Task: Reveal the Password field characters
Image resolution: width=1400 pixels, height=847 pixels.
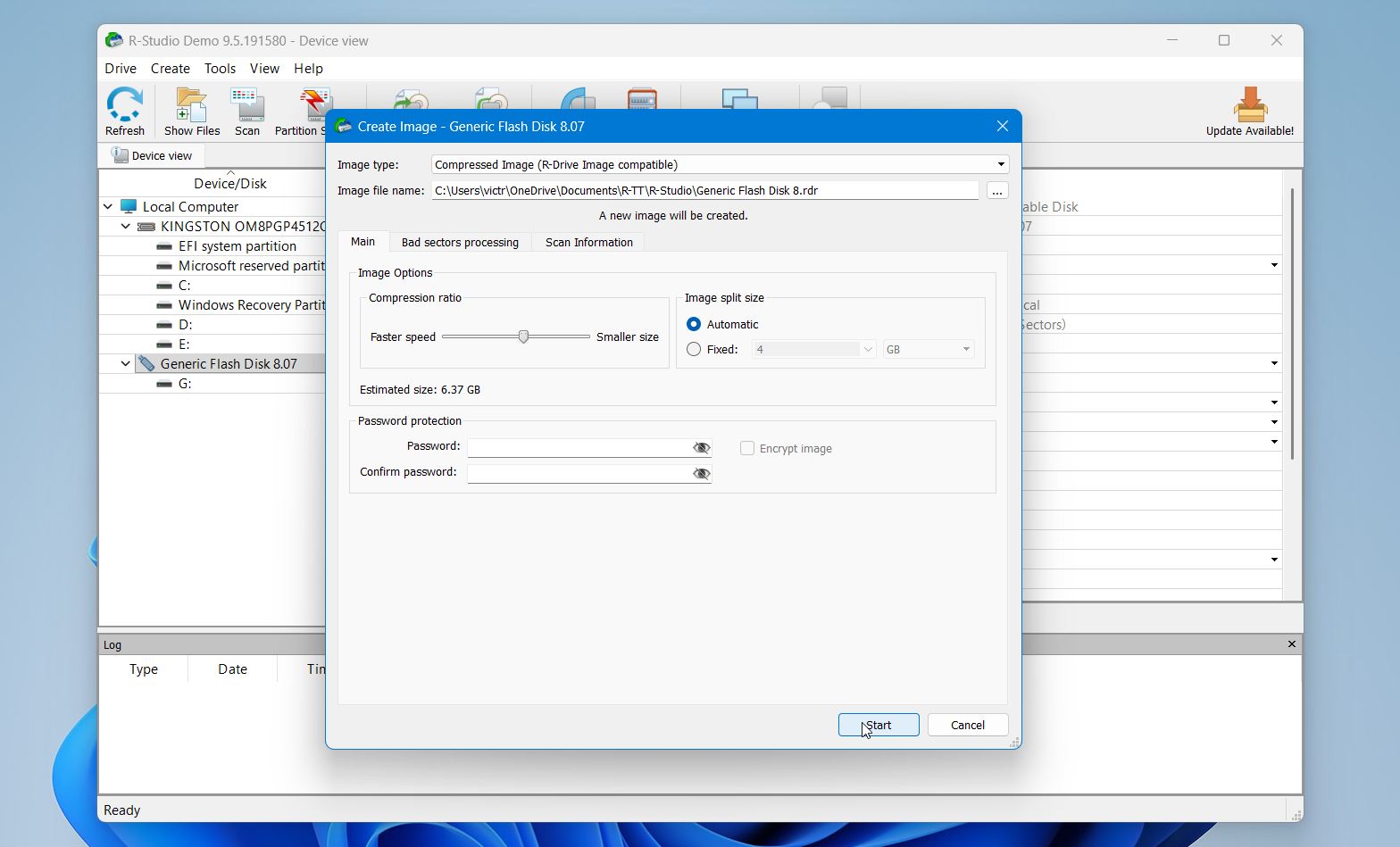Action: coord(702,447)
